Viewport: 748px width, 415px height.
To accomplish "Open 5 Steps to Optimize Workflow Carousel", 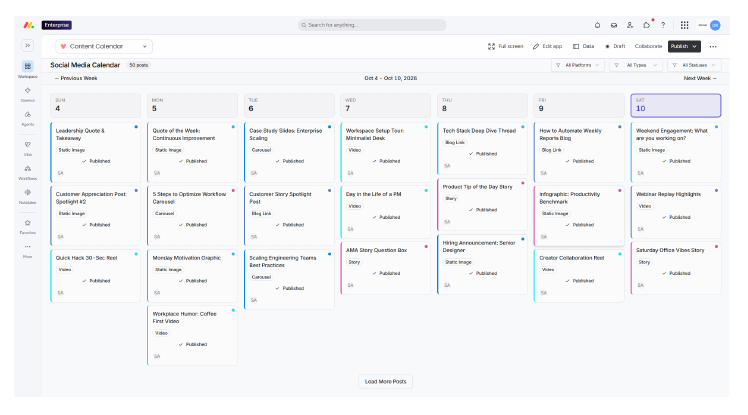I will (x=192, y=216).
